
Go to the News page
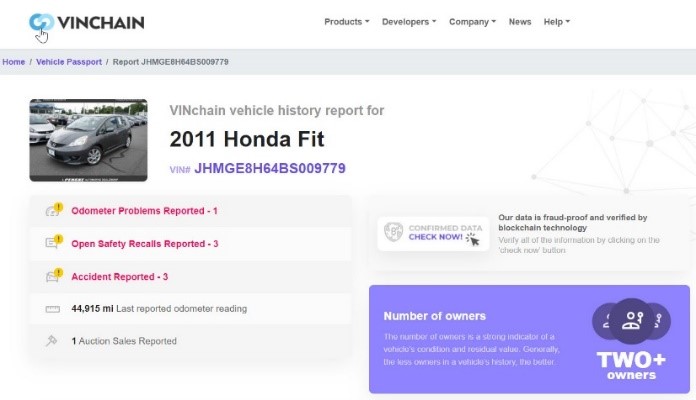pos(520,22)
